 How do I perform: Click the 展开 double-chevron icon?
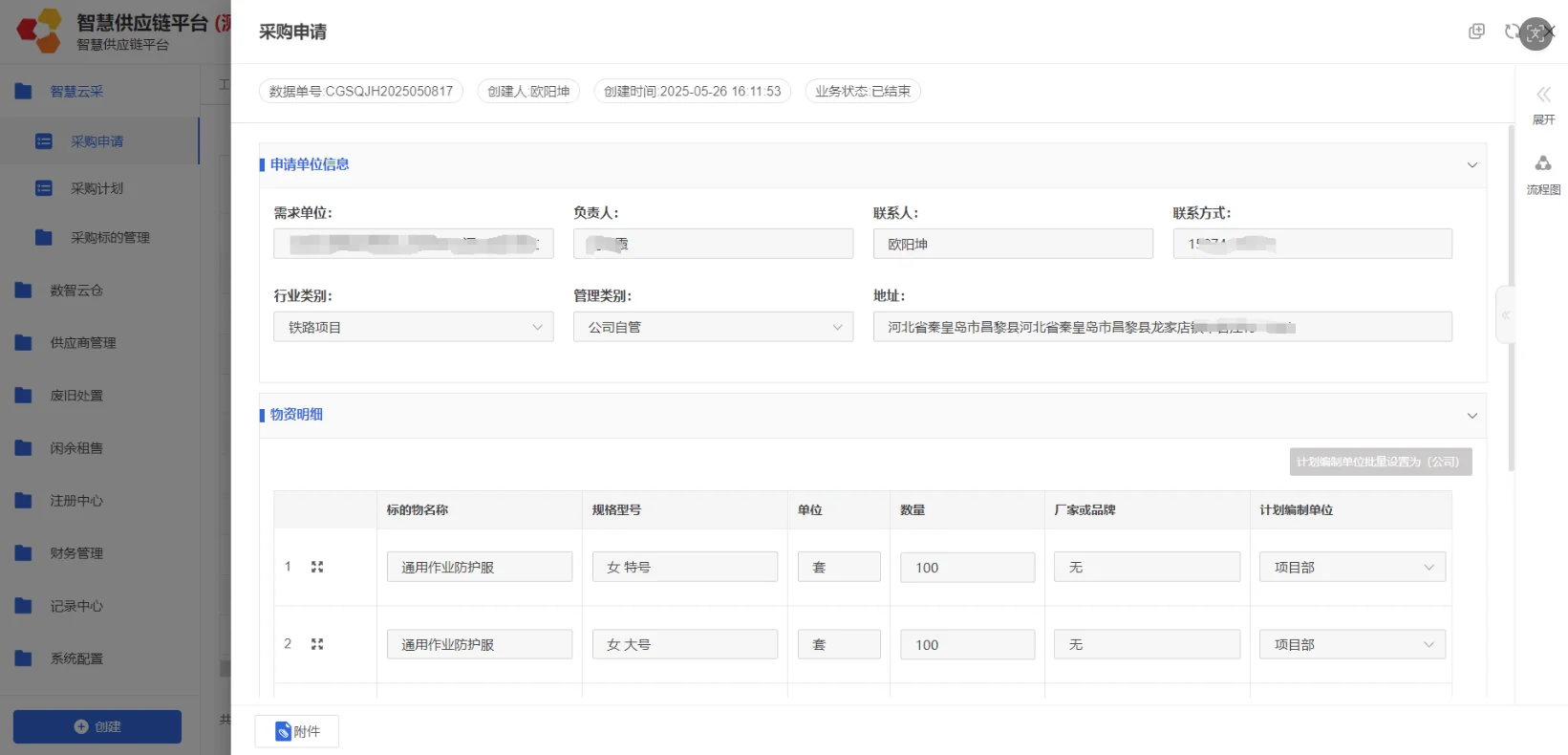pyautogui.click(x=1543, y=95)
